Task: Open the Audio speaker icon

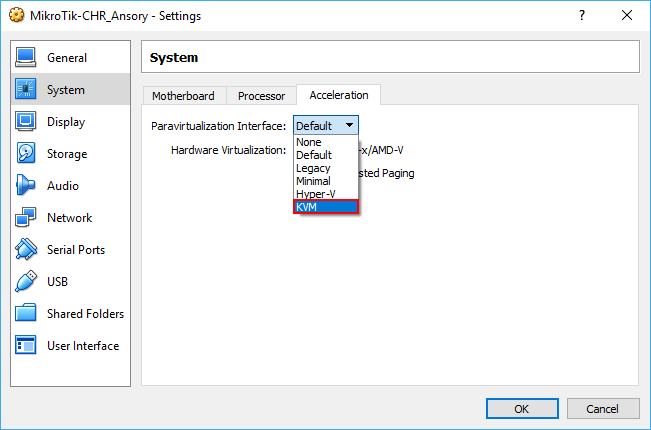Action: pos(27,186)
